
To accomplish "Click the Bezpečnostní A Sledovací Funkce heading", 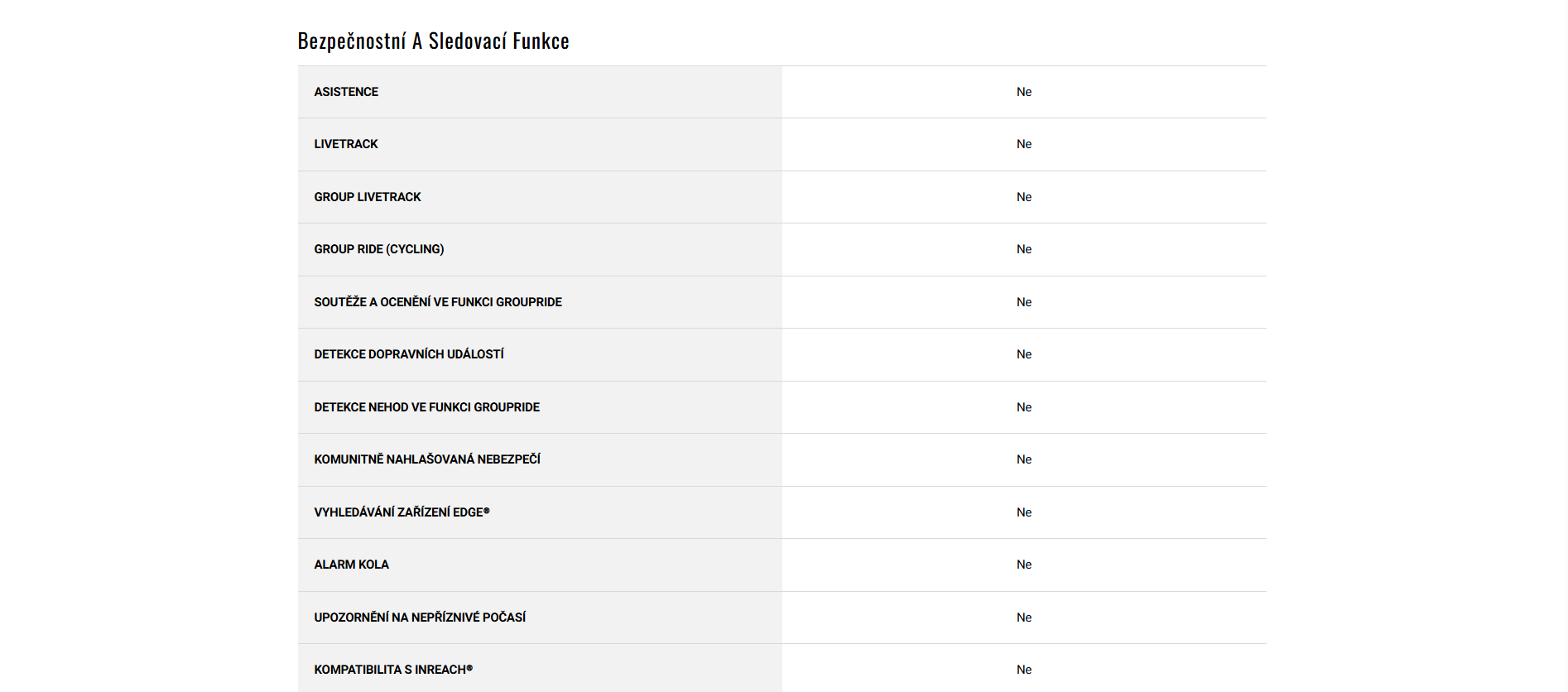I will point(433,41).
